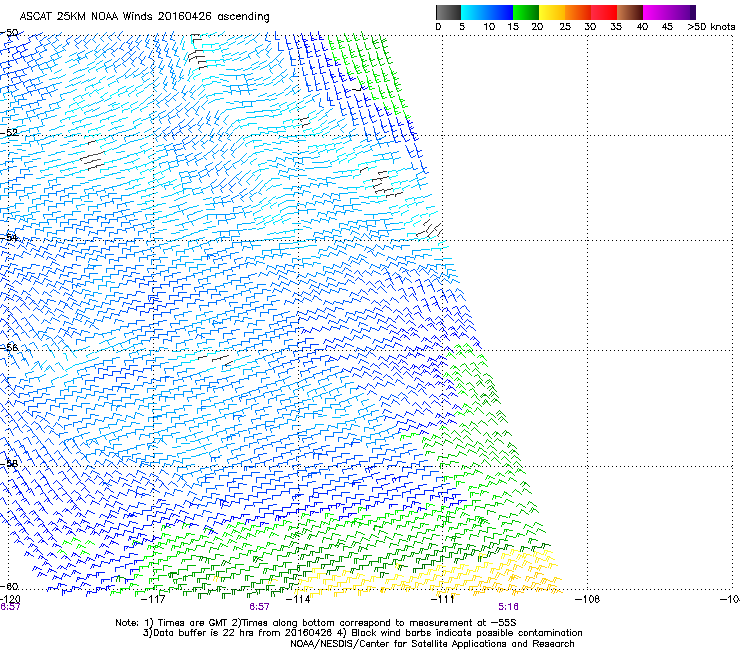Click the 'Data buffer is 22 hrs' note line

pyautogui.click(x=362, y=633)
